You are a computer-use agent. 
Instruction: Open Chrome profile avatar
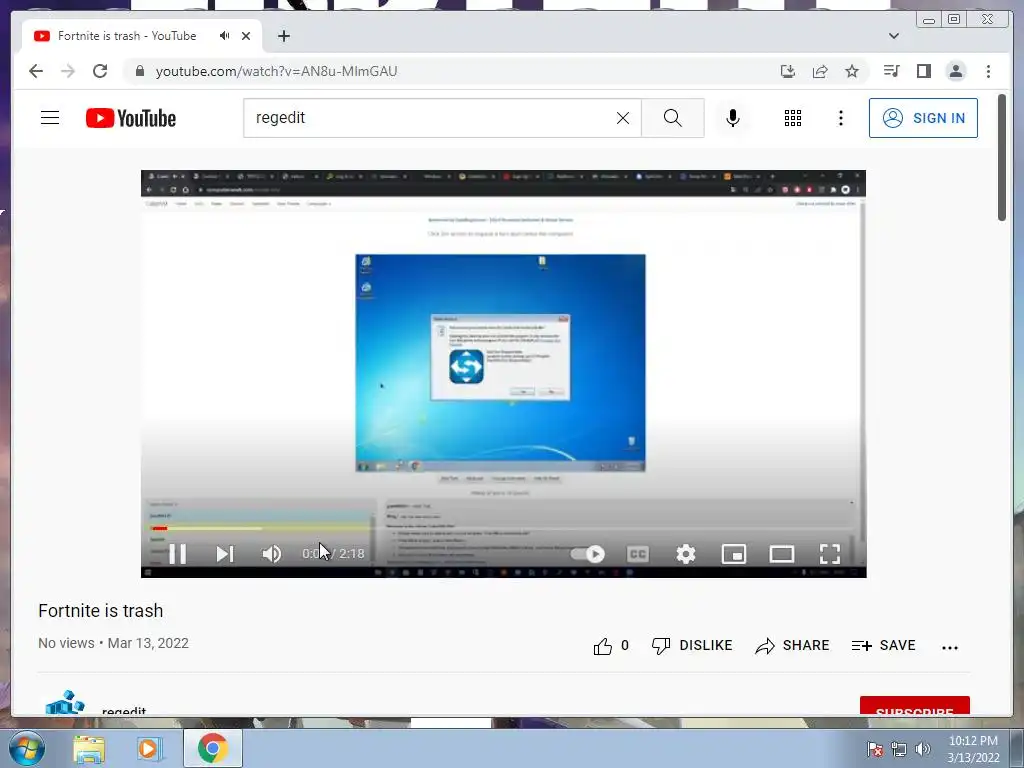click(x=956, y=71)
